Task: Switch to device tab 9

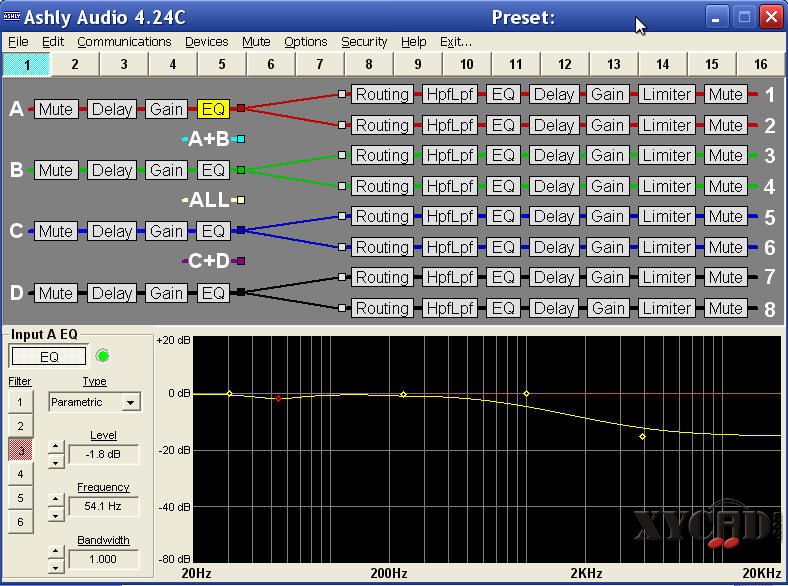Action: point(418,64)
